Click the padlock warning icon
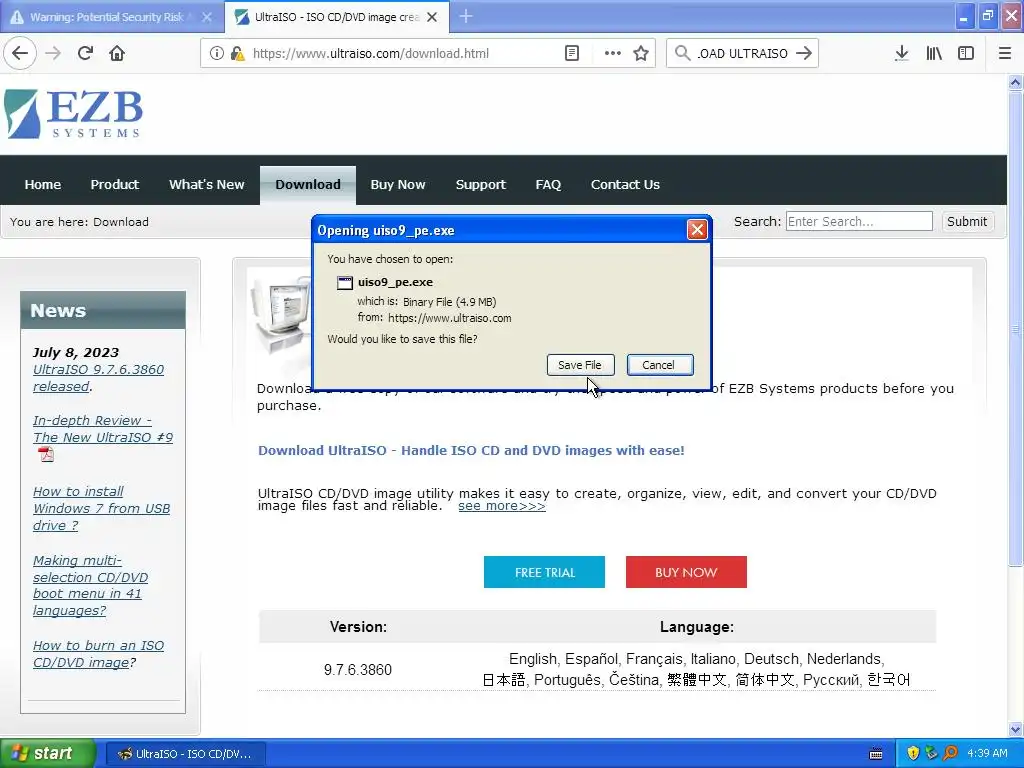 coord(237,53)
